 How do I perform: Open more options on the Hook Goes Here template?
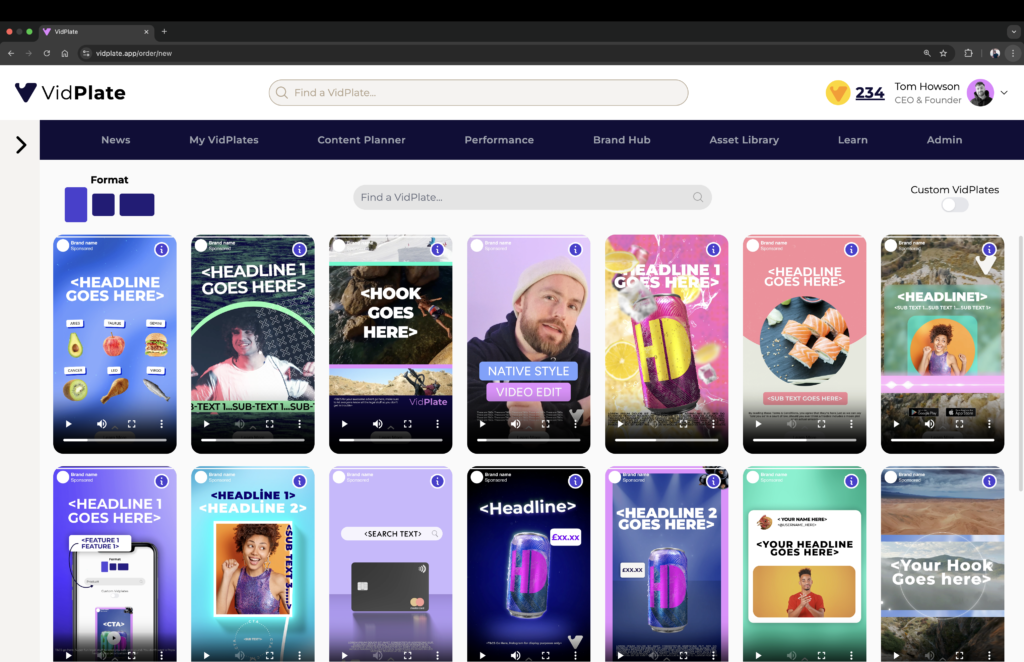pyautogui.click(x=438, y=424)
